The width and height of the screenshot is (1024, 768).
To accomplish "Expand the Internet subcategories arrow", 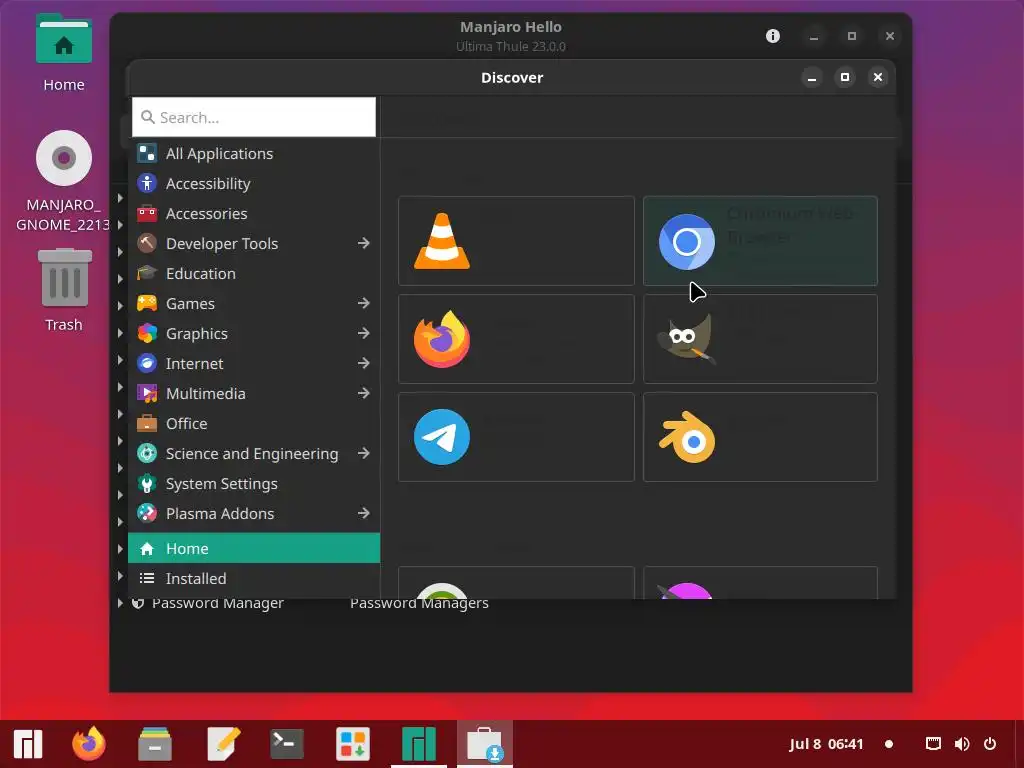I will click(x=364, y=364).
